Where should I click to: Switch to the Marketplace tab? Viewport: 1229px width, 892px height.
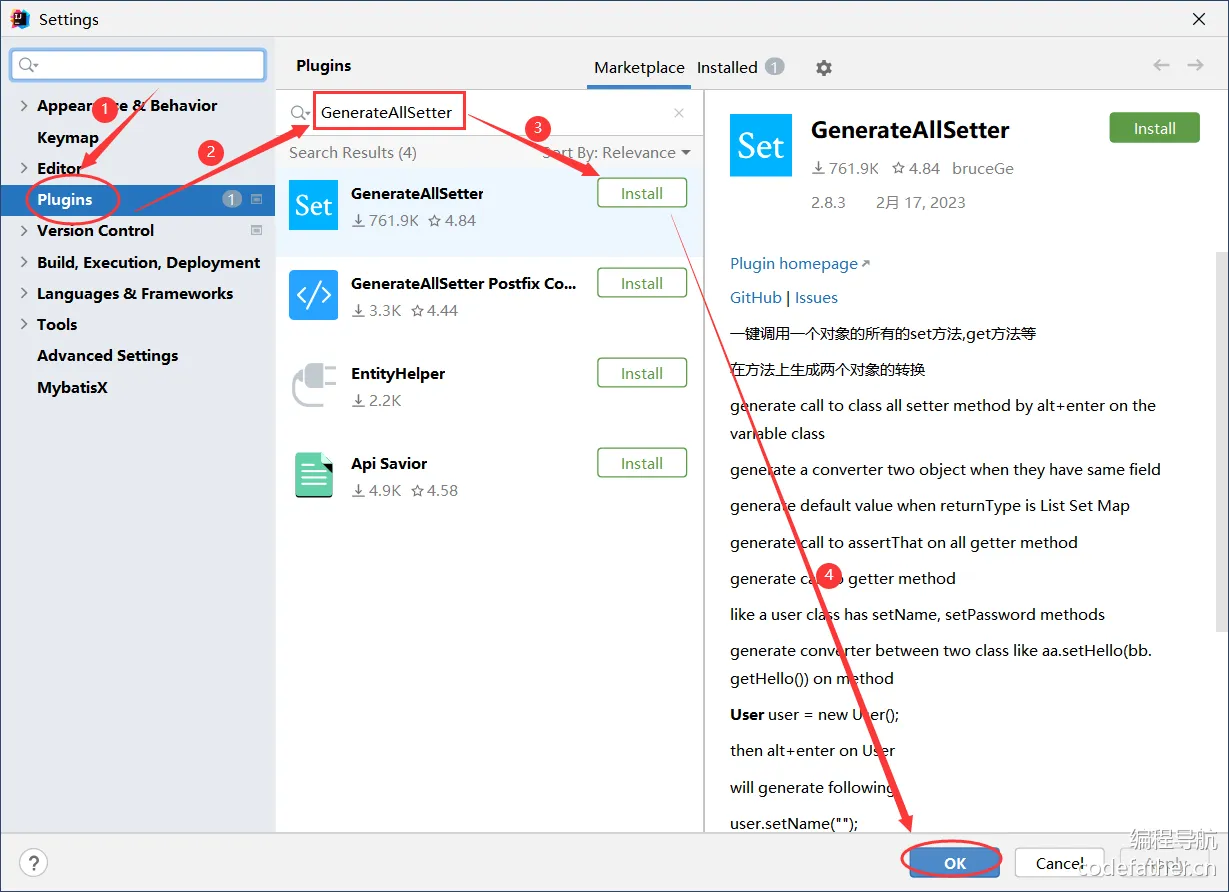(639, 68)
